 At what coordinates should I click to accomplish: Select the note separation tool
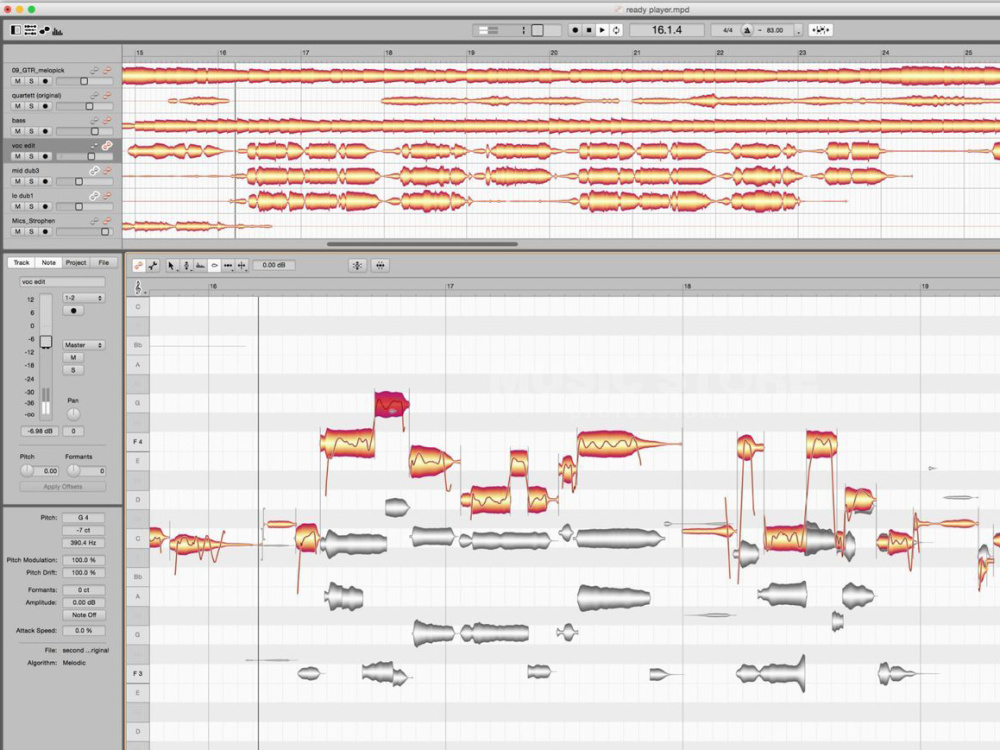[x=242, y=265]
